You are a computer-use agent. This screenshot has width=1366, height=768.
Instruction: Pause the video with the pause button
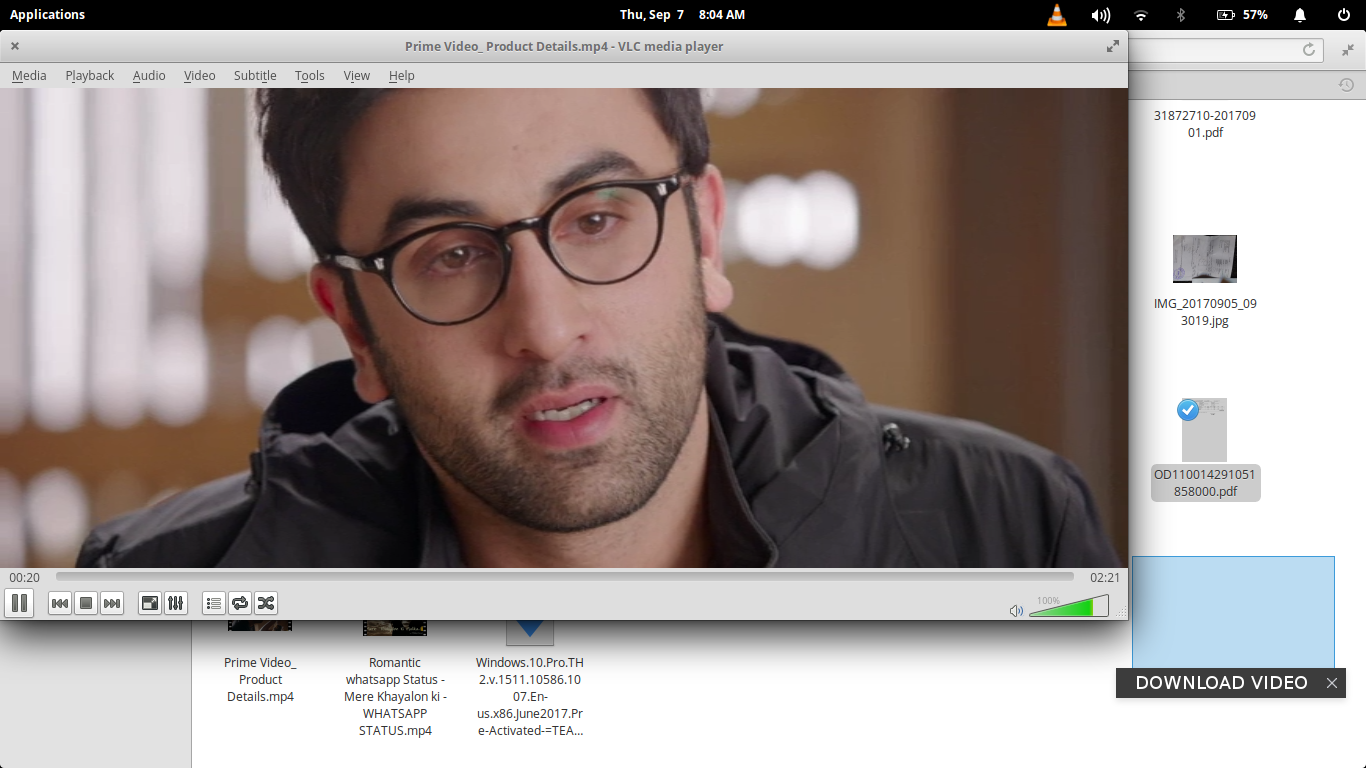[x=19, y=603]
